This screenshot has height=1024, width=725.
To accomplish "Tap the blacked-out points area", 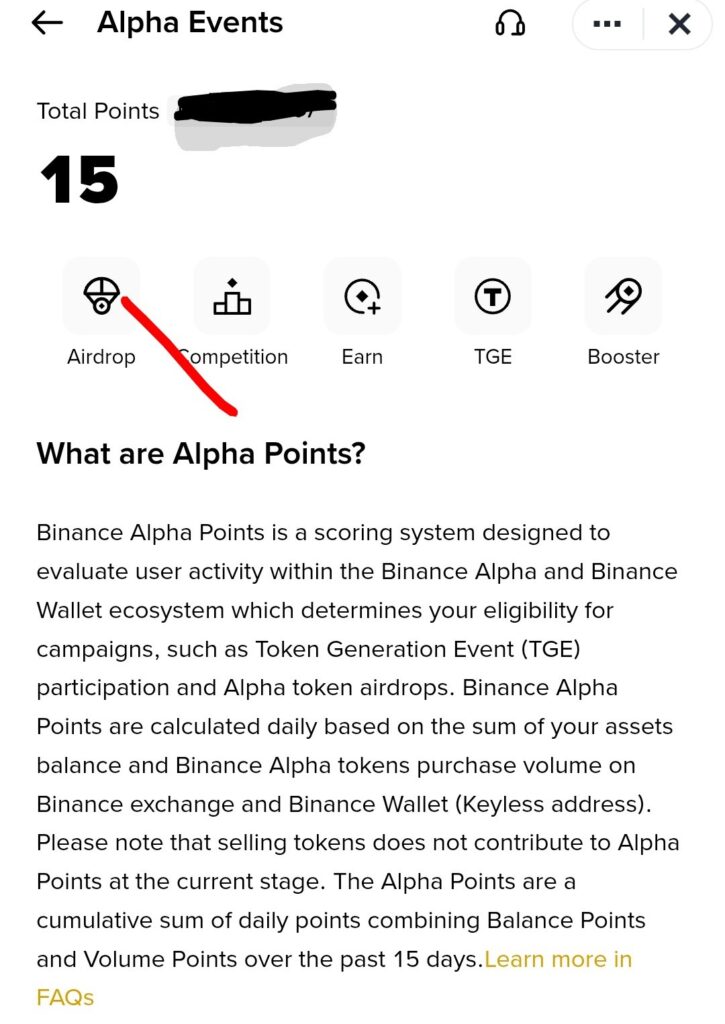I will click(255, 112).
